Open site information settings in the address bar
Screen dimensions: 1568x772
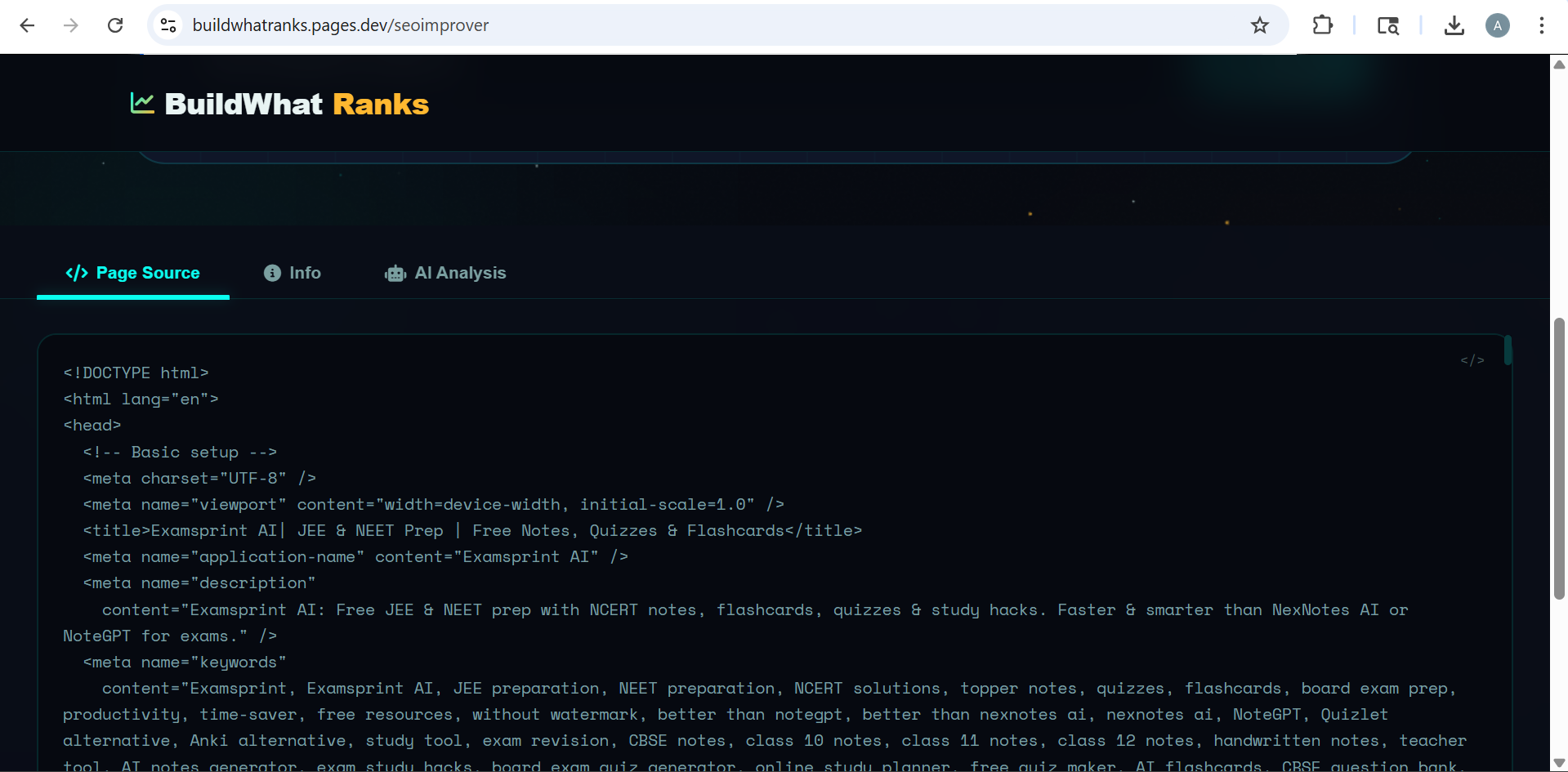point(168,25)
